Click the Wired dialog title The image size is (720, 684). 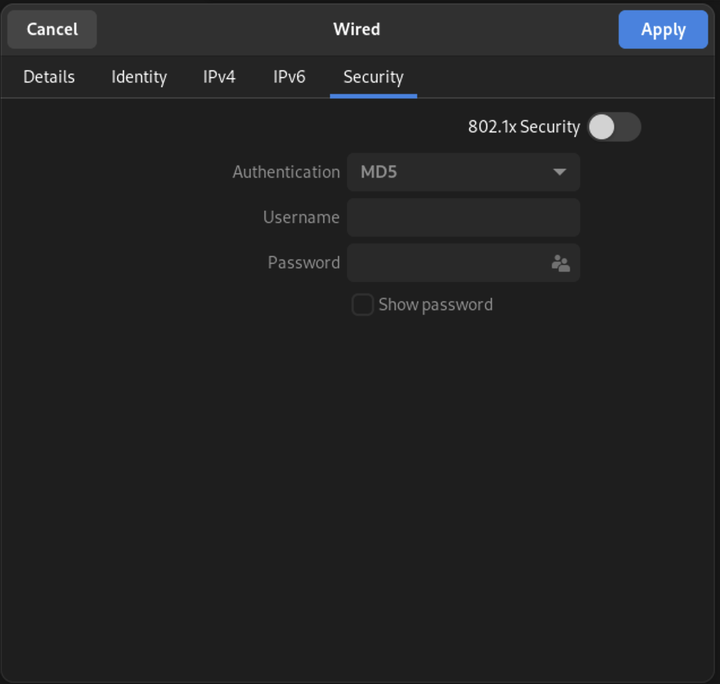tap(357, 29)
